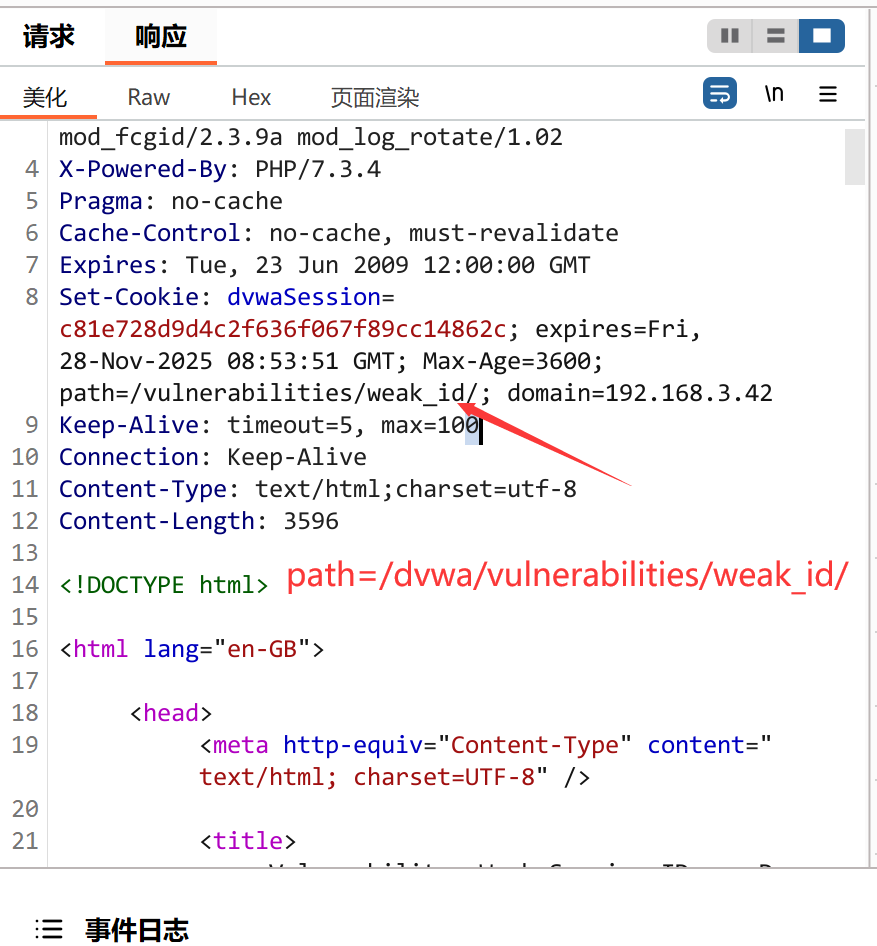Click the mod_fcgid/2.3.9a server text
This screenshot has height=946, width=877.
point(171,138)
